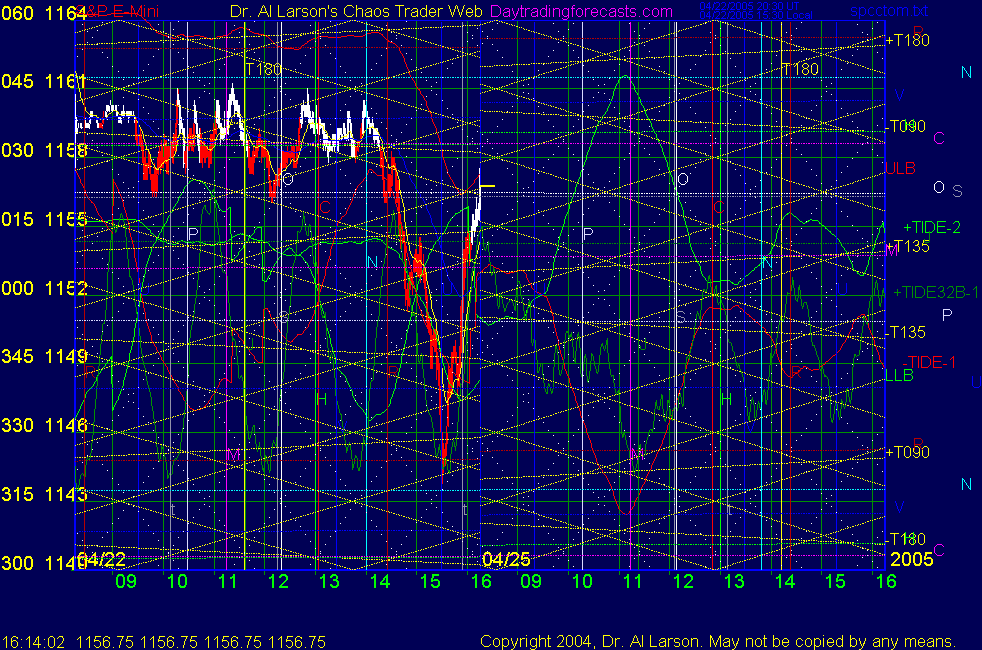This screenshot has height=650, width=982.
Task: Select price axis label 315 1143
Action: [x=43, y=494]
